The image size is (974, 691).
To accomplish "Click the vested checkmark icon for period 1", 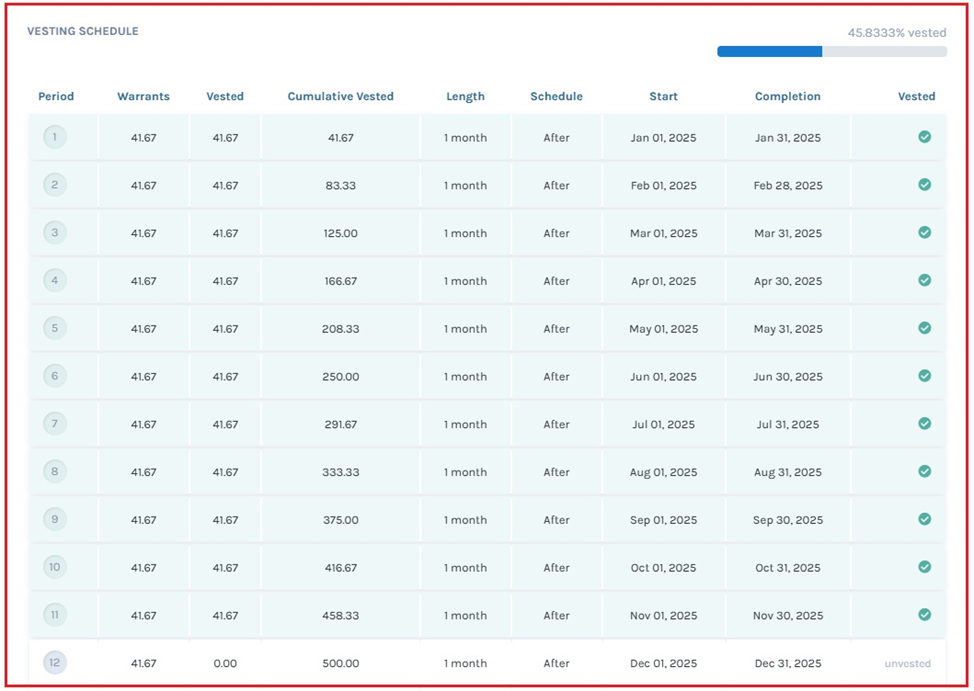I will pos(924,137).
